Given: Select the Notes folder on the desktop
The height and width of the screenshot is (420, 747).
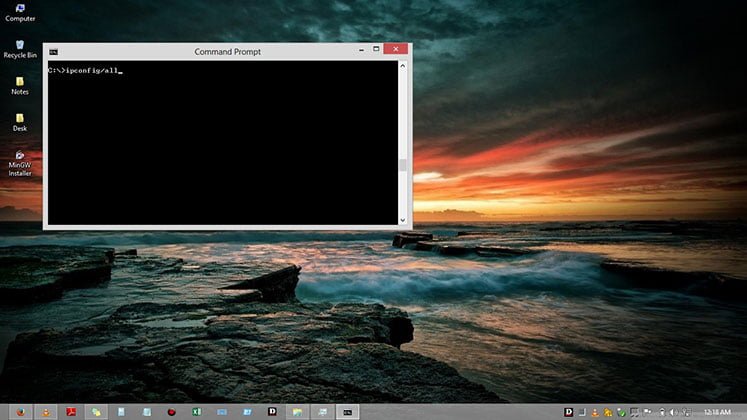Looking at the screenshot, I should pyautogui.click(x=20, y=82).
